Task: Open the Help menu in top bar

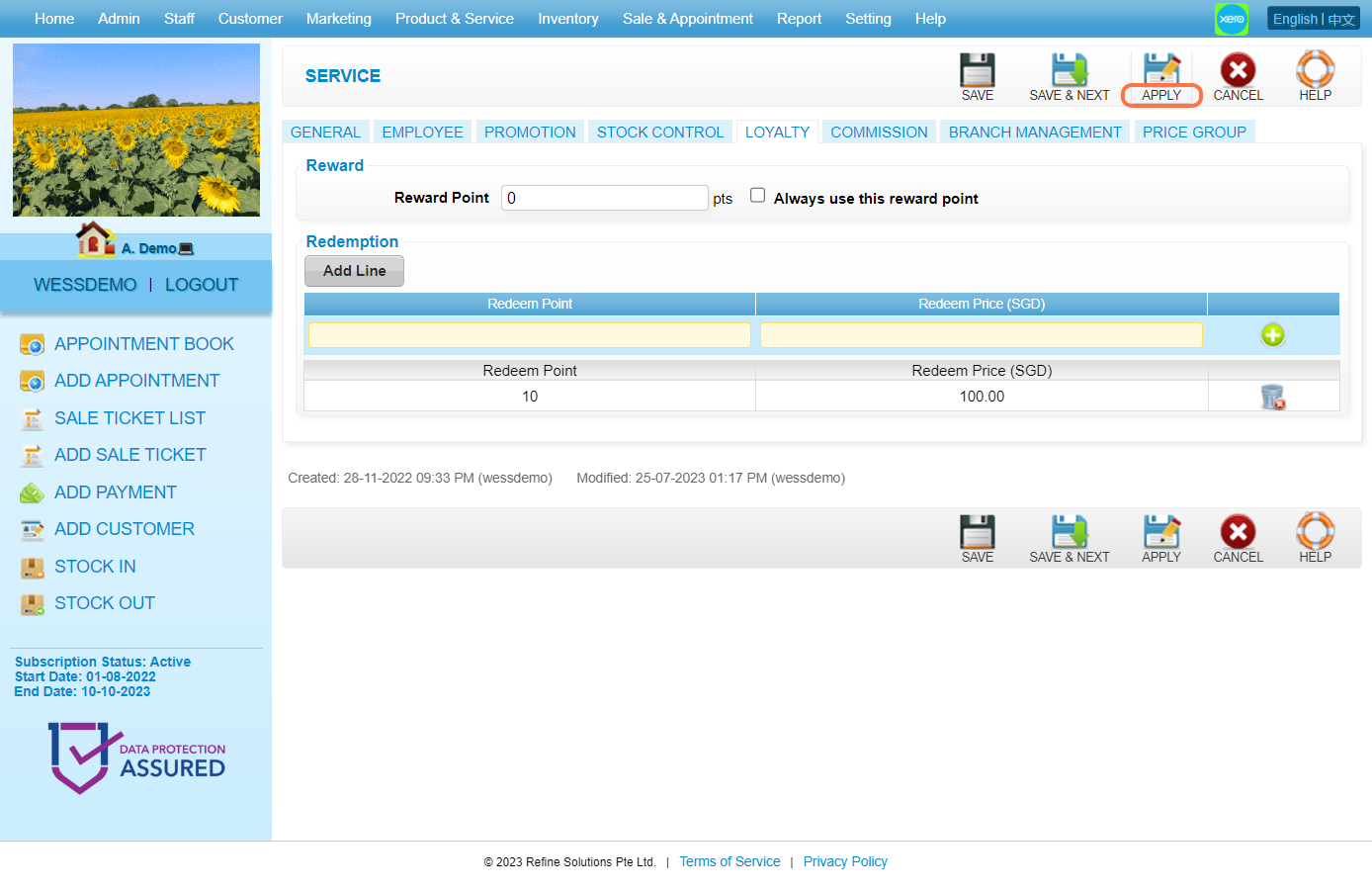Action: click(930, 19)
